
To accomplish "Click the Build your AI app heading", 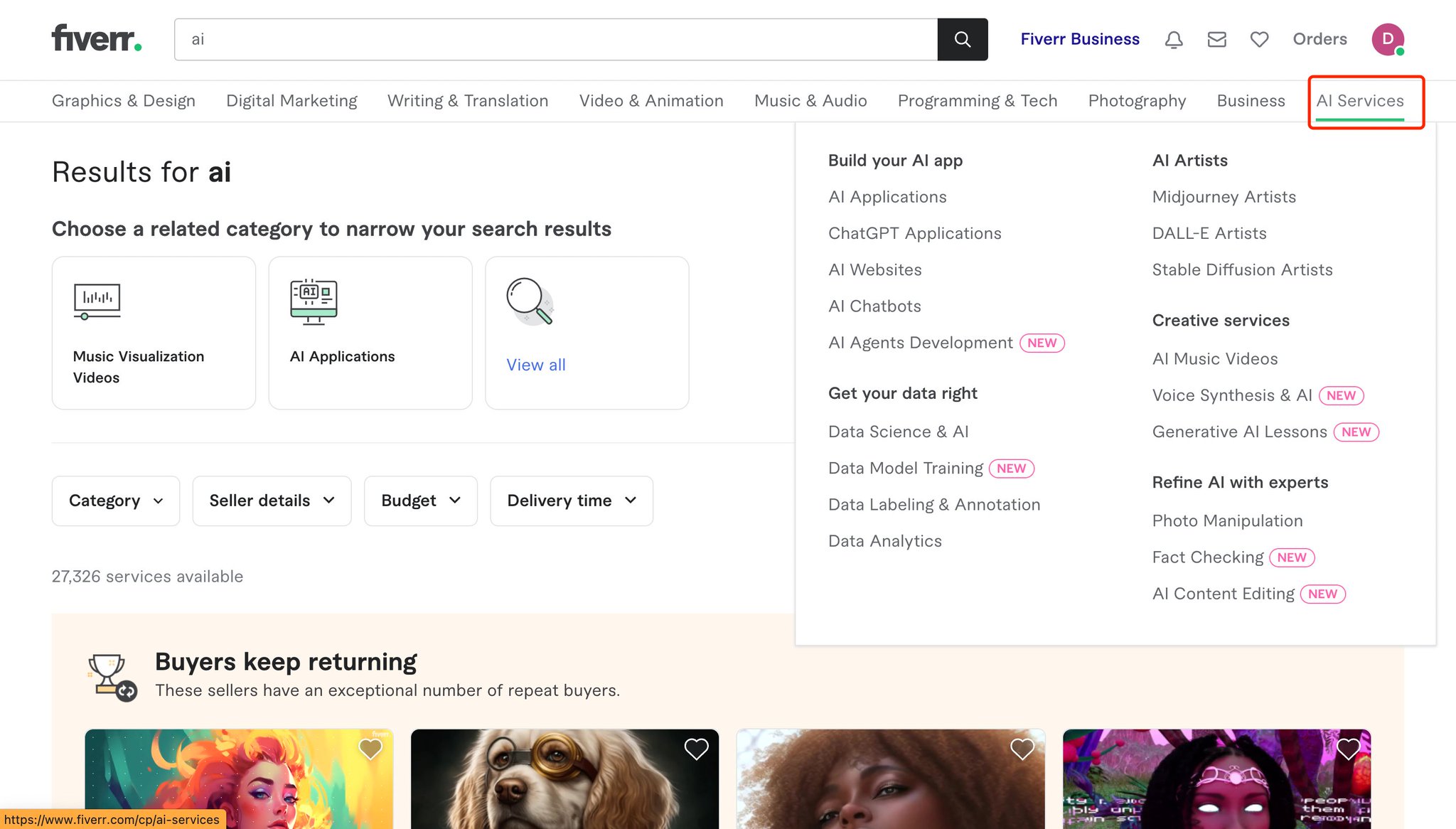I will pos(896,160).
